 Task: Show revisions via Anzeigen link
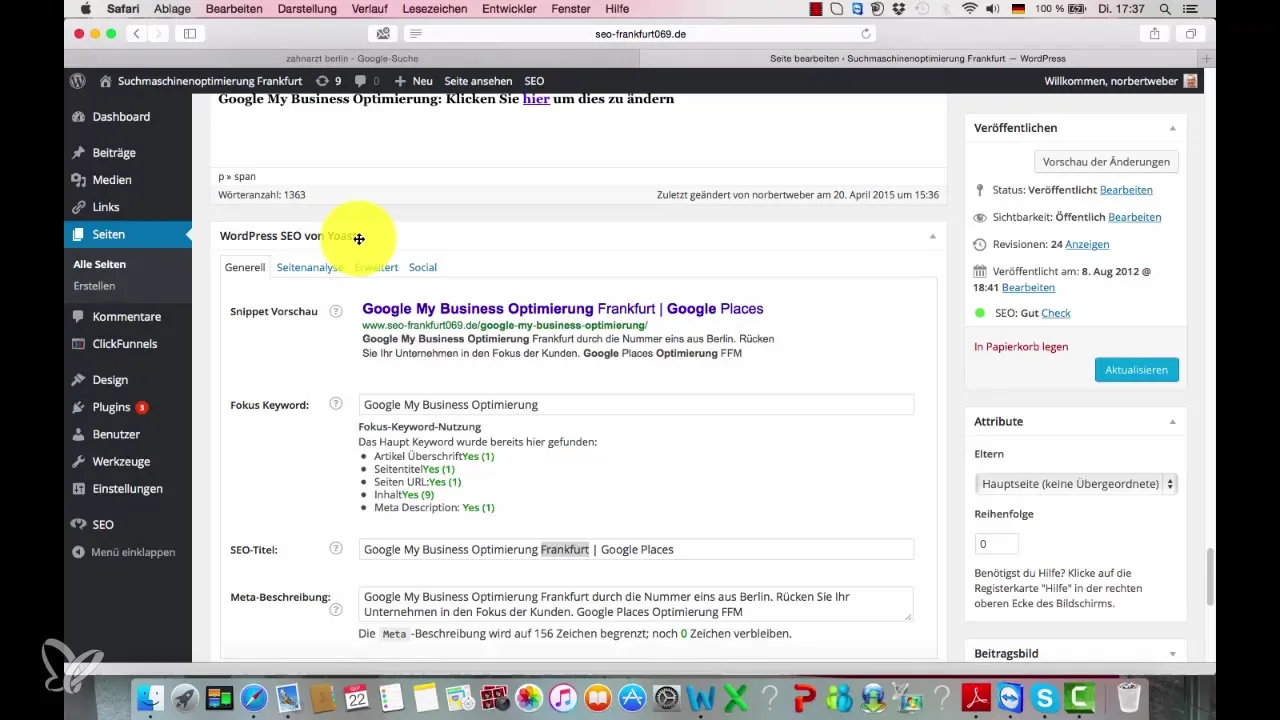pos(1087,244)
